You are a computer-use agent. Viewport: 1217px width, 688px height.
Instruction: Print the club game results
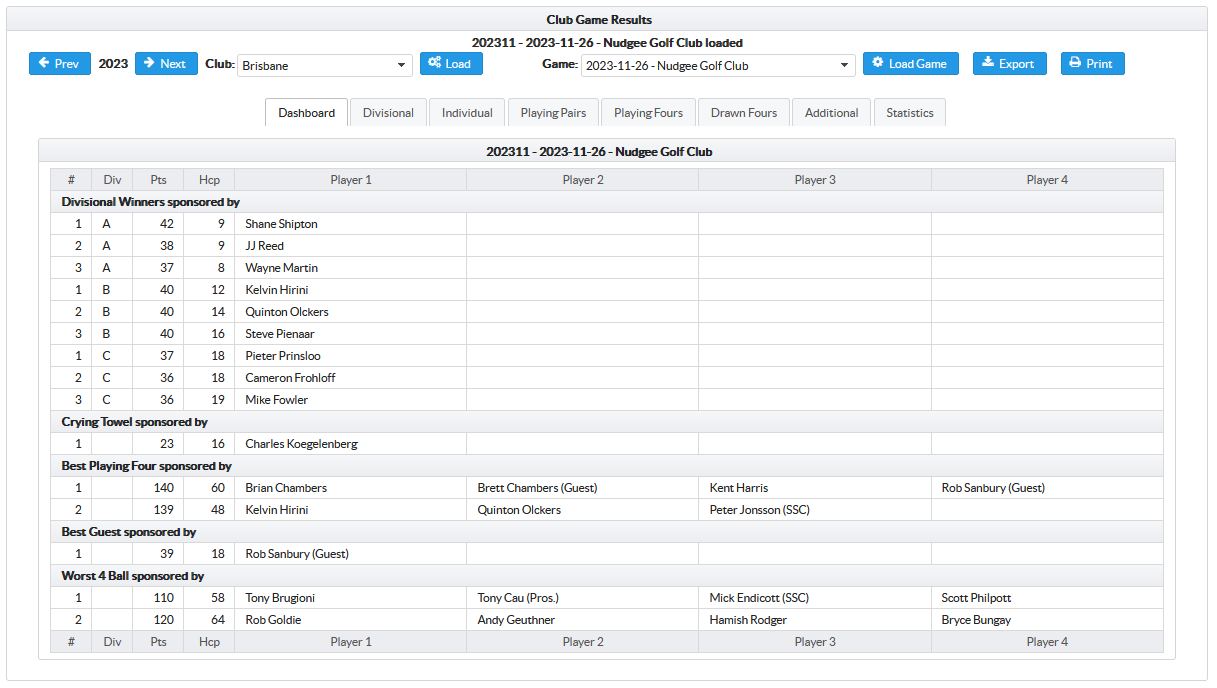[x=1092, y=64]
